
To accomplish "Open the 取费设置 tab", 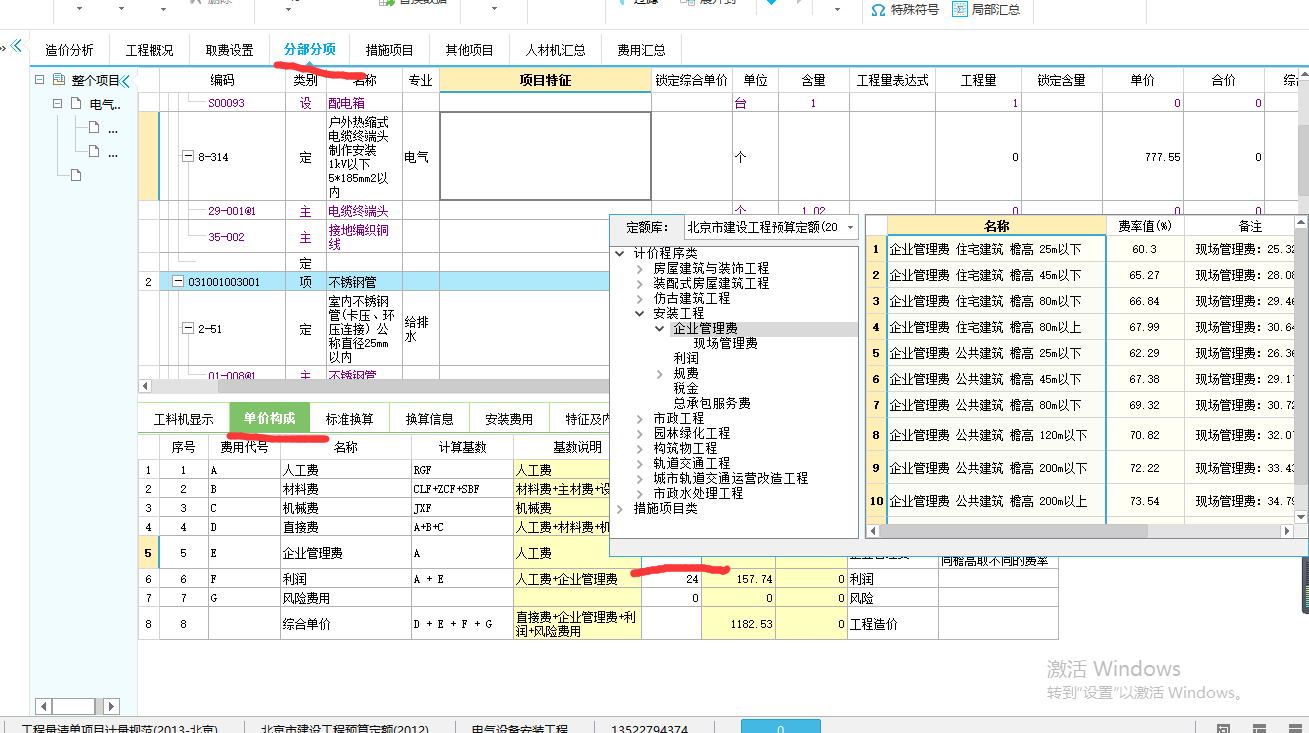I will pyautogui.click(x=229, y=50).
